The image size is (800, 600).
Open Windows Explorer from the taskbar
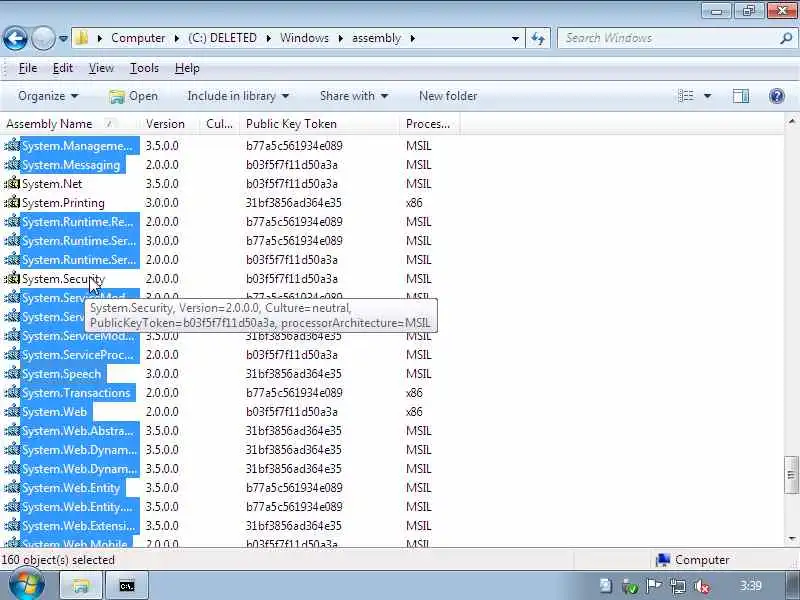[x=81, y=586]
